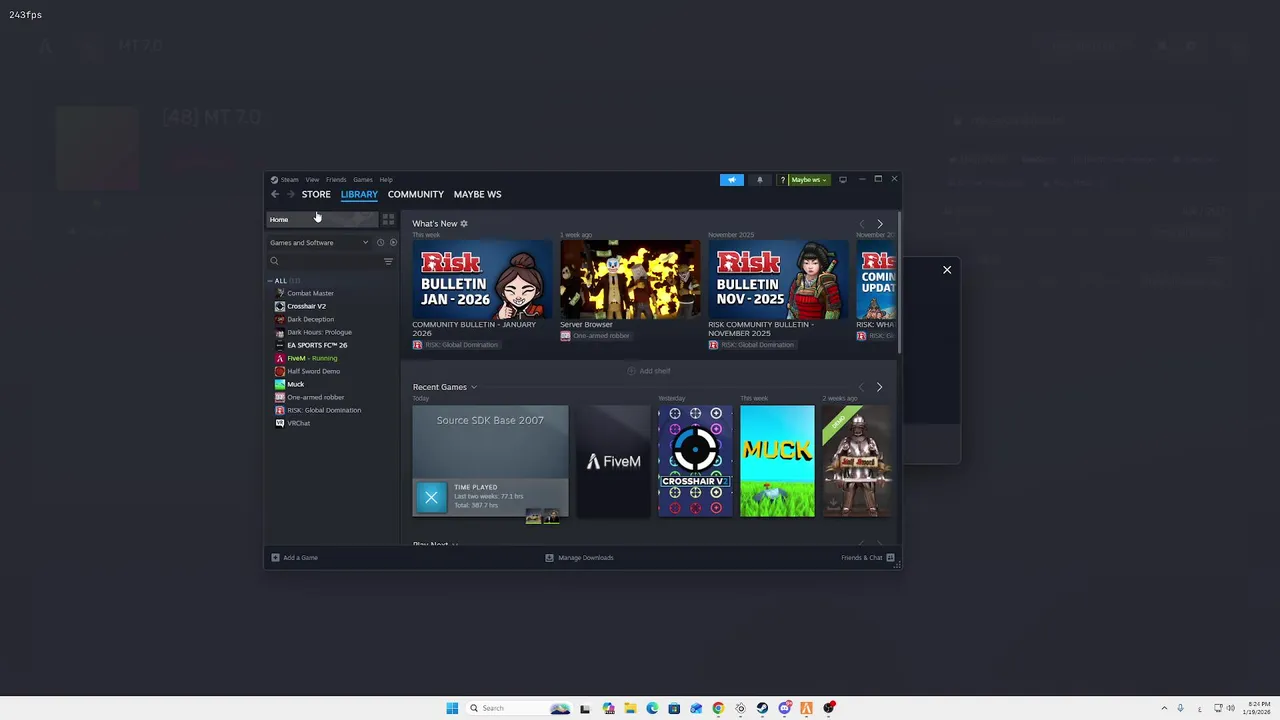The height and width of the screenshot is (720, 1280).
Task: Open the Crosshair V2 recent game card
Action: pyautogui.click(x=695, y=461)
